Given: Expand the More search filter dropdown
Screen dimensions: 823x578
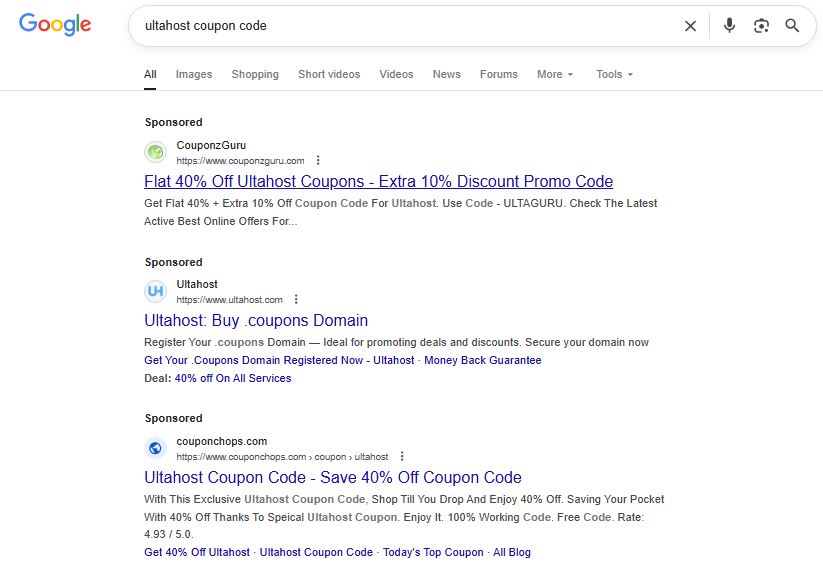Looking at the screenshot, I should [x=555, y=74].
